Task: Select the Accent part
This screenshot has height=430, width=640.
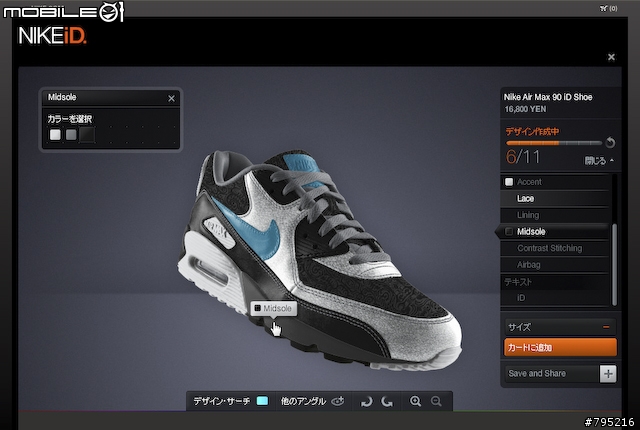Action: (x=555, y=182)
